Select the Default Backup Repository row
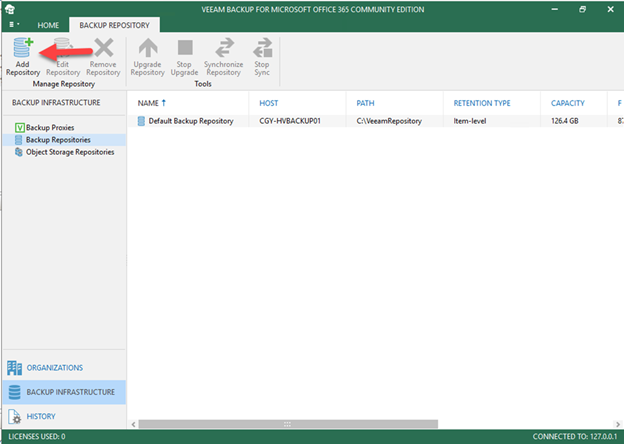Screen dimensions: 624x444 376,121
